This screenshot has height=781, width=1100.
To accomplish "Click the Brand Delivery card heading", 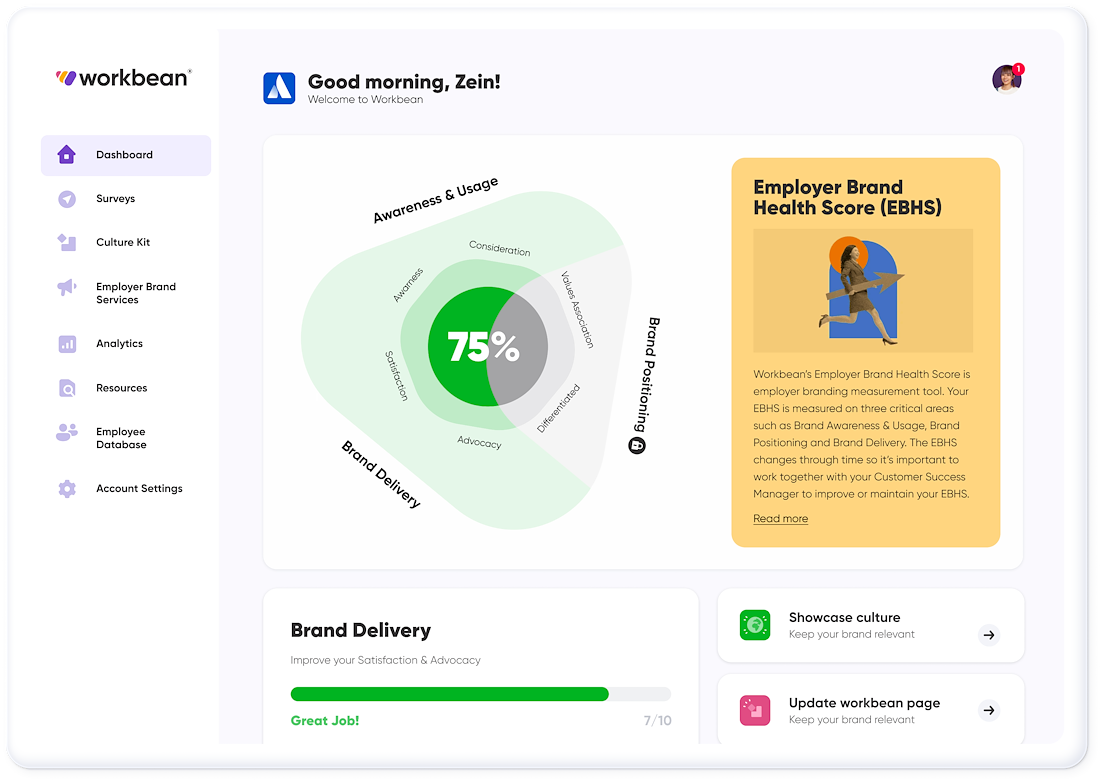I will tap(361, 630).
